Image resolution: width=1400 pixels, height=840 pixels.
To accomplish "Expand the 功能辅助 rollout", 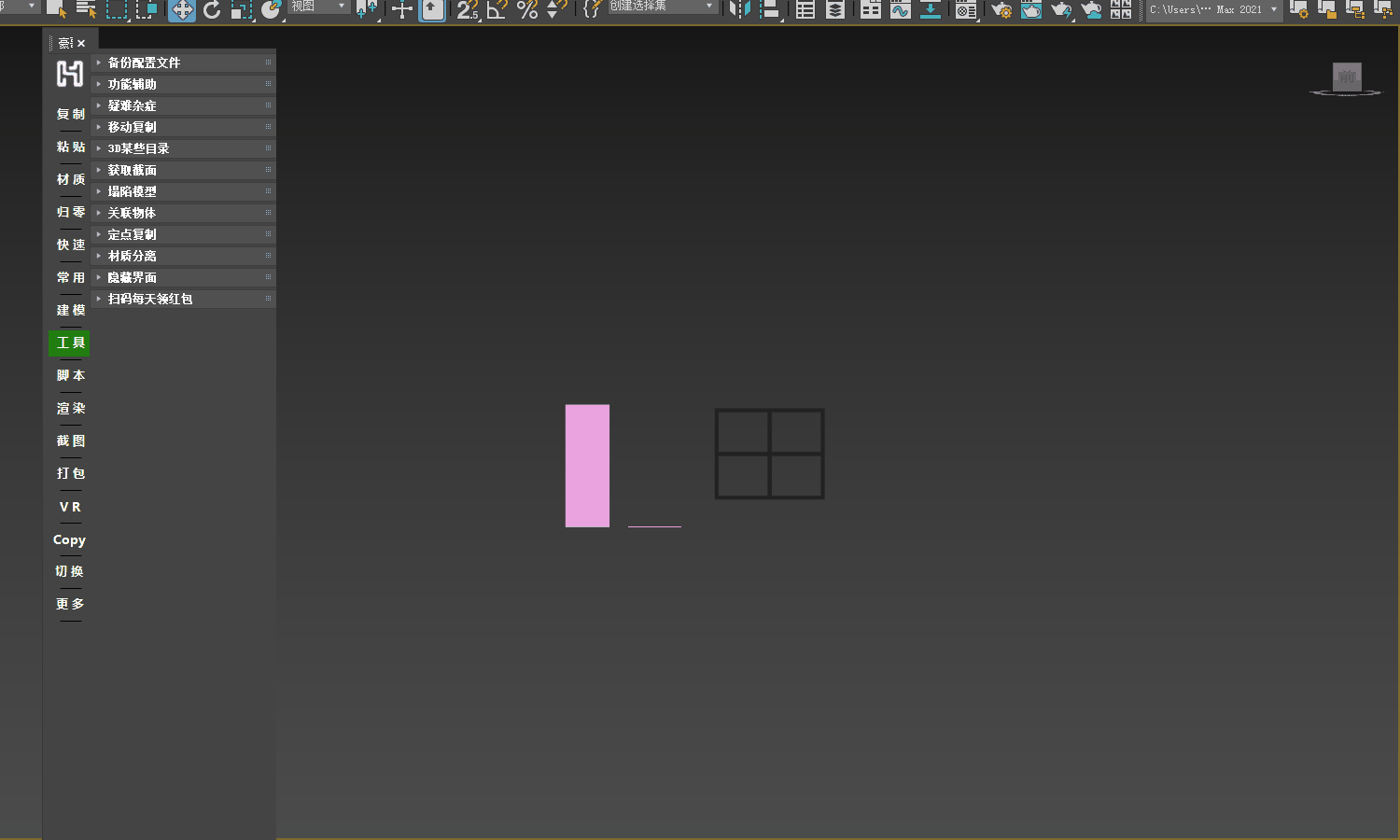I will coord(184,84).
